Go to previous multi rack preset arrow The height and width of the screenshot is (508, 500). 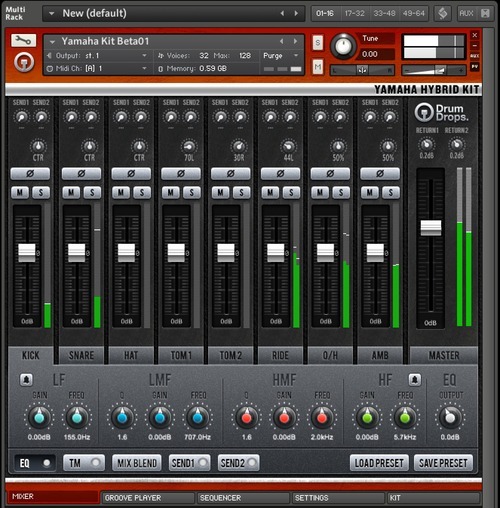[x=282, y=13]
